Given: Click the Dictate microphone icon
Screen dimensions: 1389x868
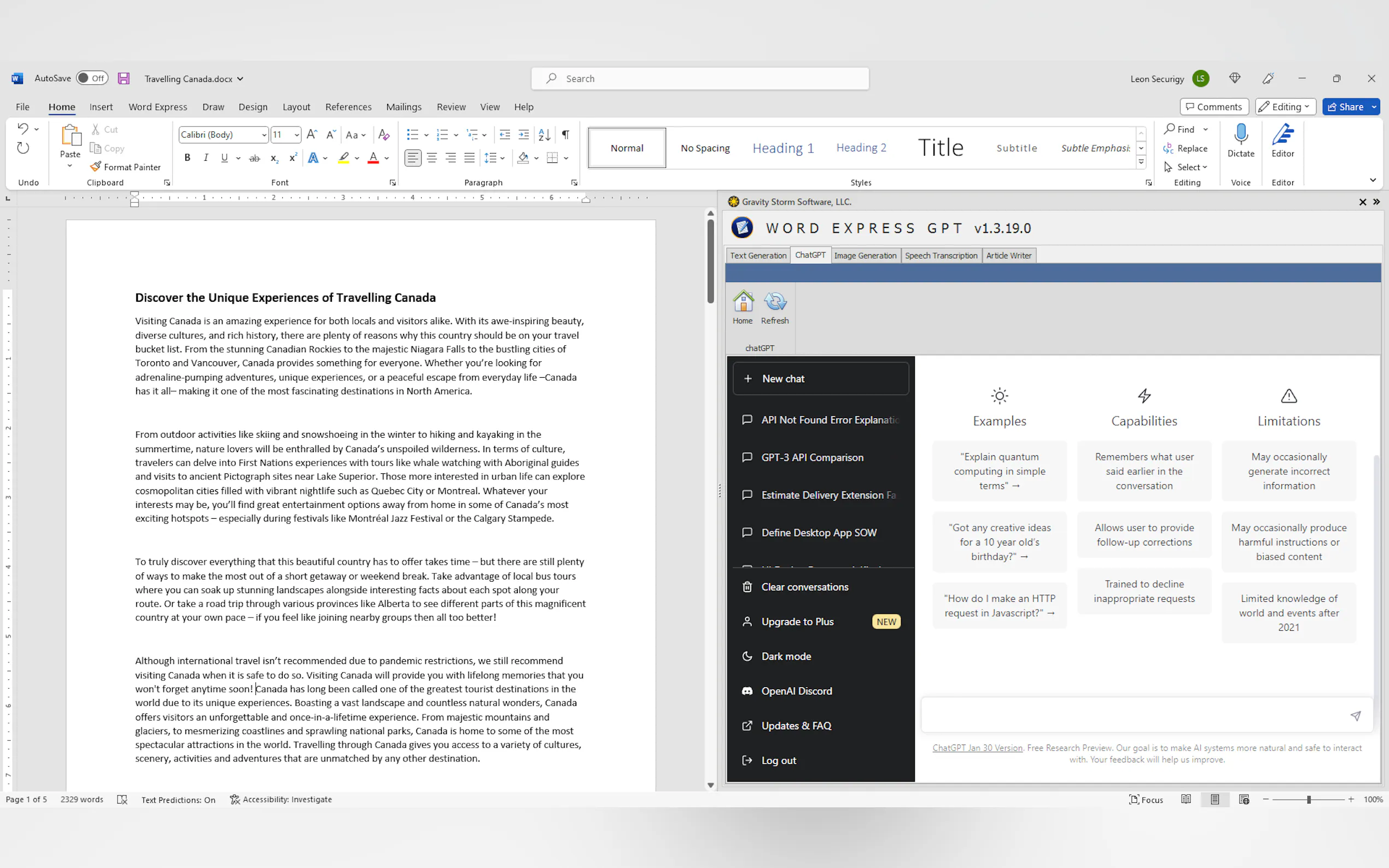Looking at the screenshot, I should (1240, 134).
